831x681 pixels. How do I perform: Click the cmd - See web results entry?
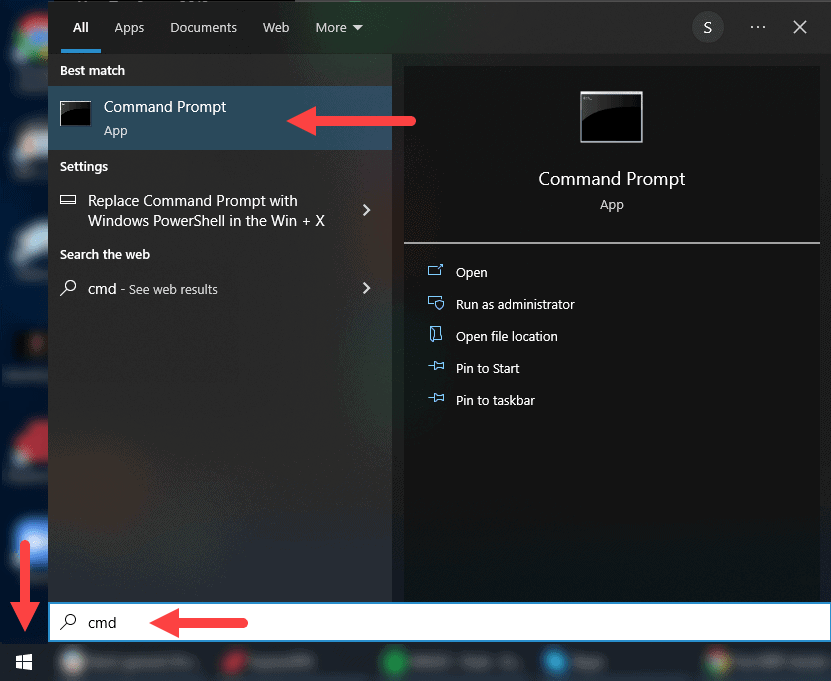[x=155, y=289]
